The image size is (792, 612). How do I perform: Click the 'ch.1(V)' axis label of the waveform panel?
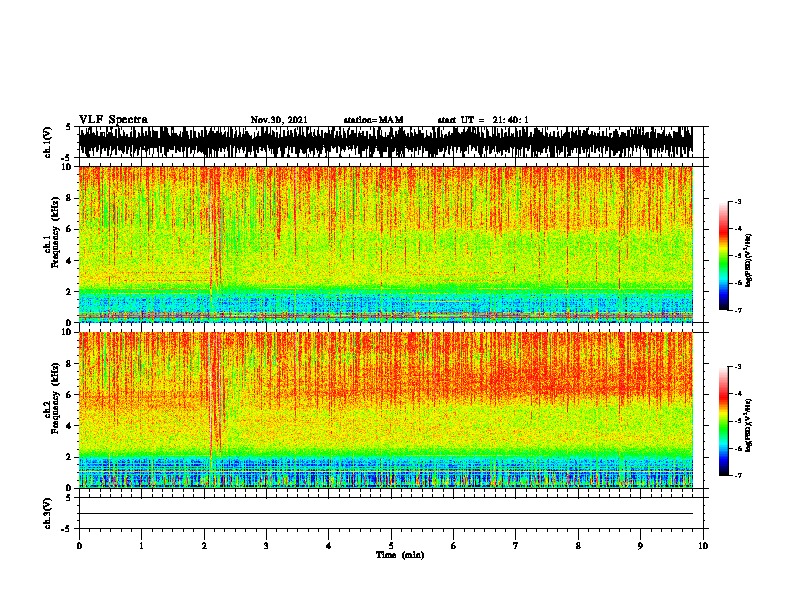coord(48,142)
